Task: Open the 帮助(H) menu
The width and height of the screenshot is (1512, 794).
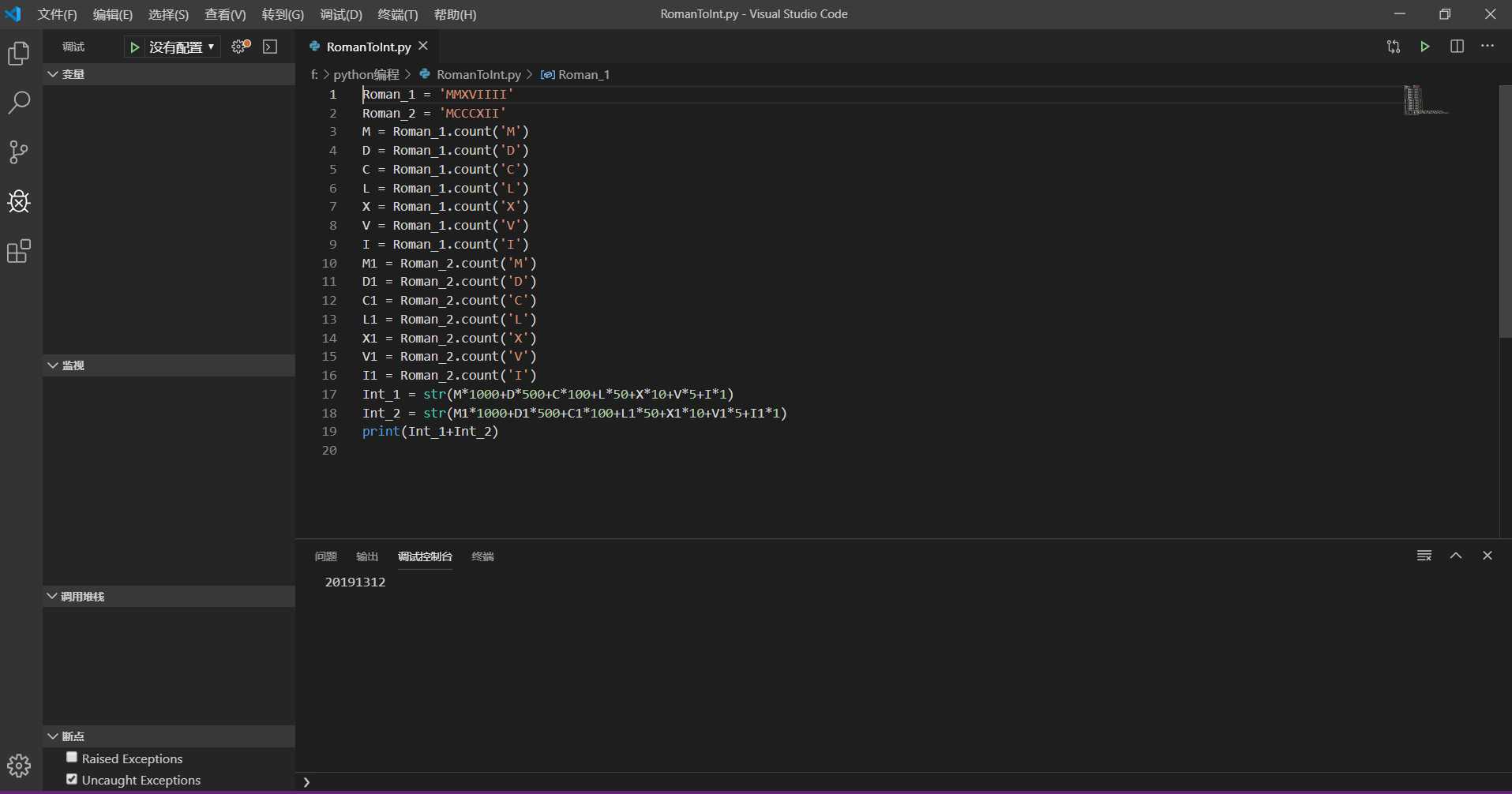Action: 456,14
